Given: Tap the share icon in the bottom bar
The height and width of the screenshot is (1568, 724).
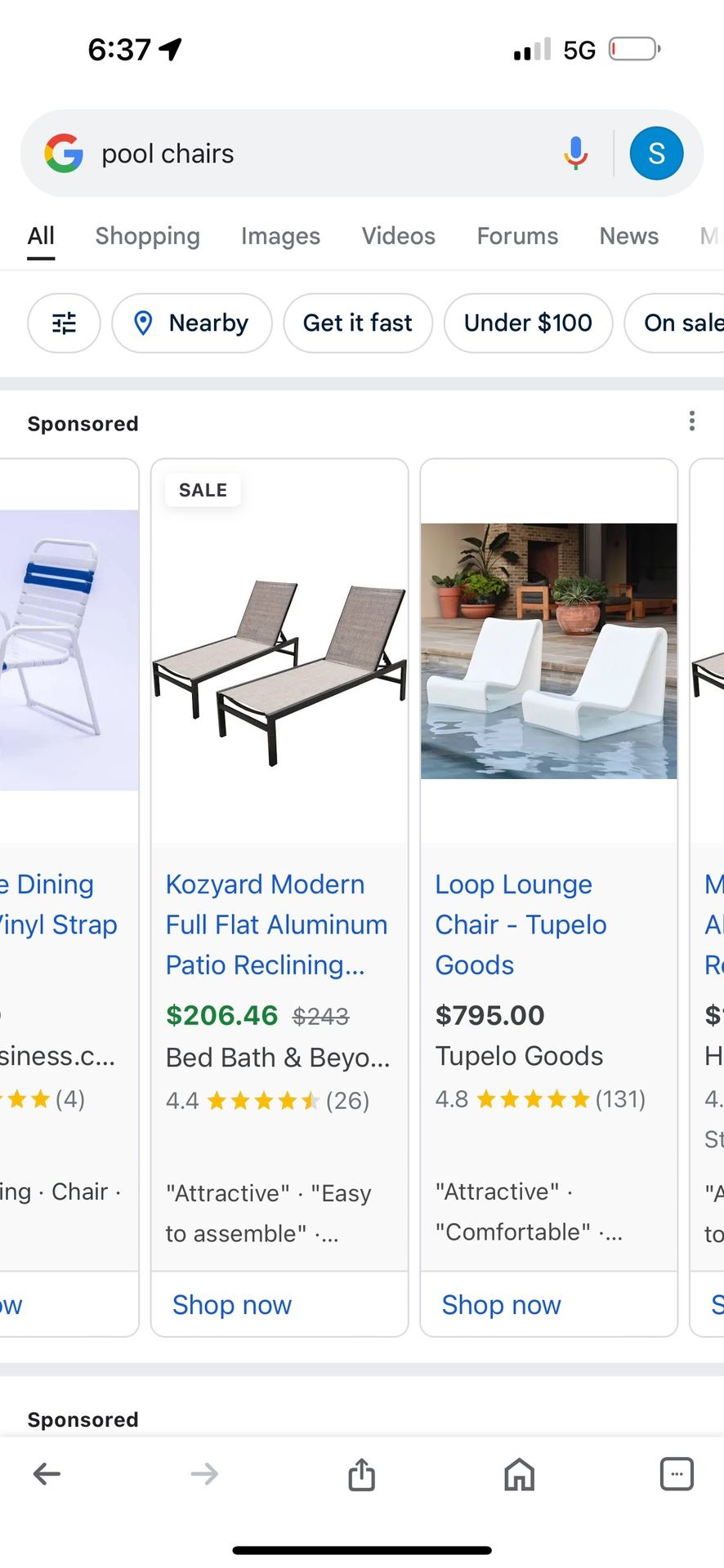Looking at the screenshot, I should click(361, 1474).
